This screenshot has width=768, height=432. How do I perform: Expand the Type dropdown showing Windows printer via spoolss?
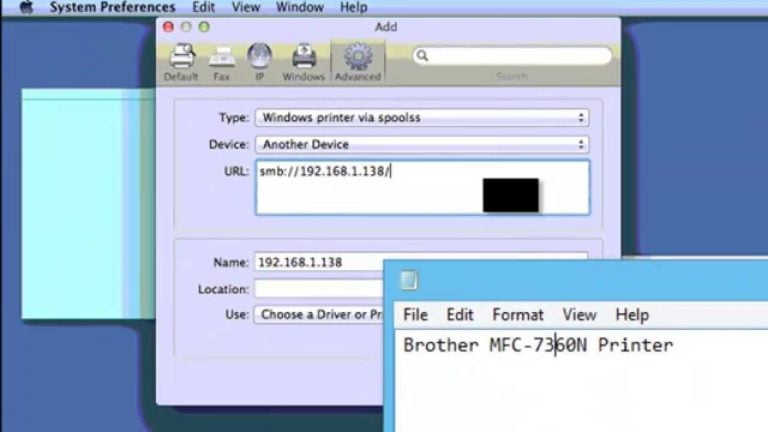(422, 118)
